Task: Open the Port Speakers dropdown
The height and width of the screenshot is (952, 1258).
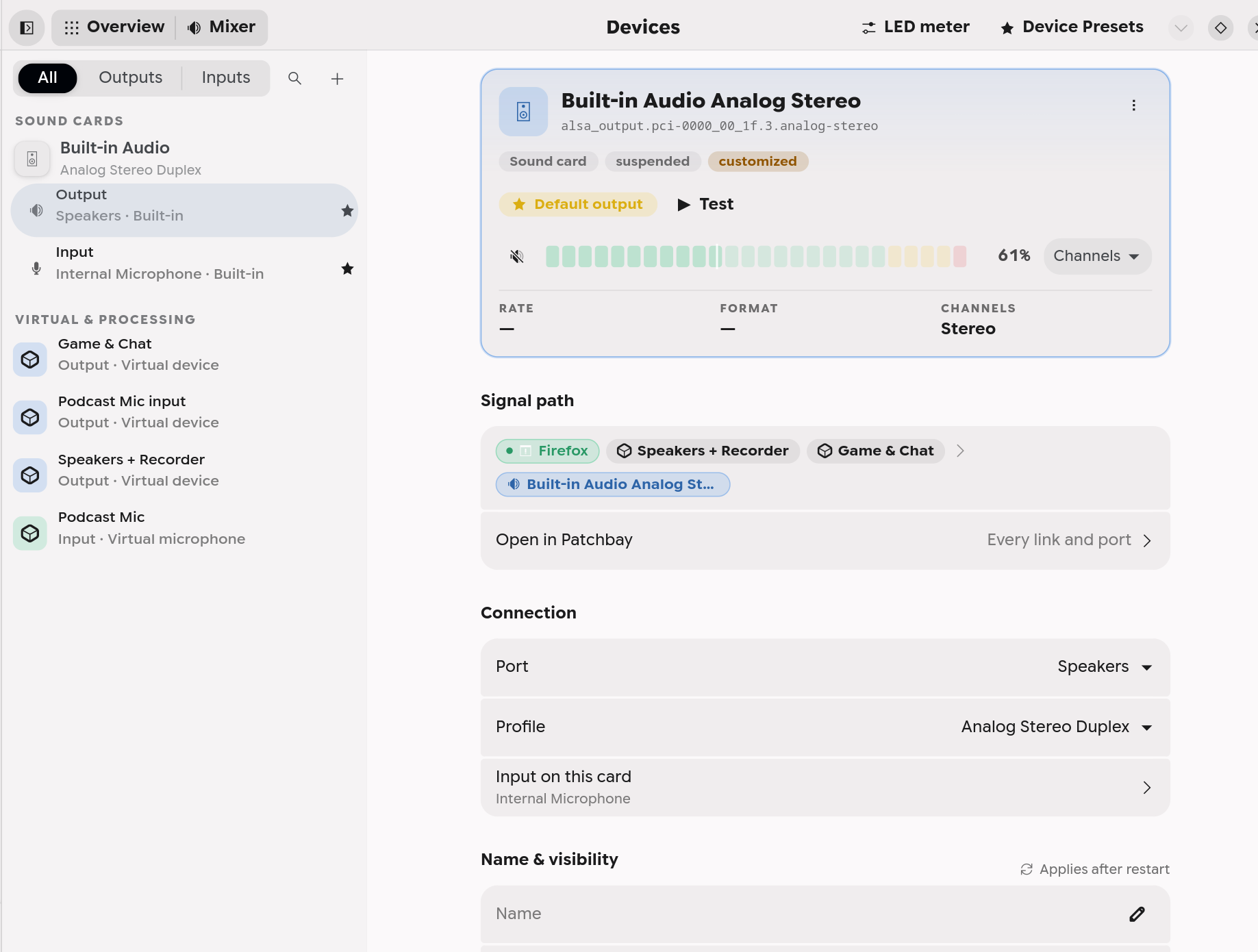Action: 825,667
